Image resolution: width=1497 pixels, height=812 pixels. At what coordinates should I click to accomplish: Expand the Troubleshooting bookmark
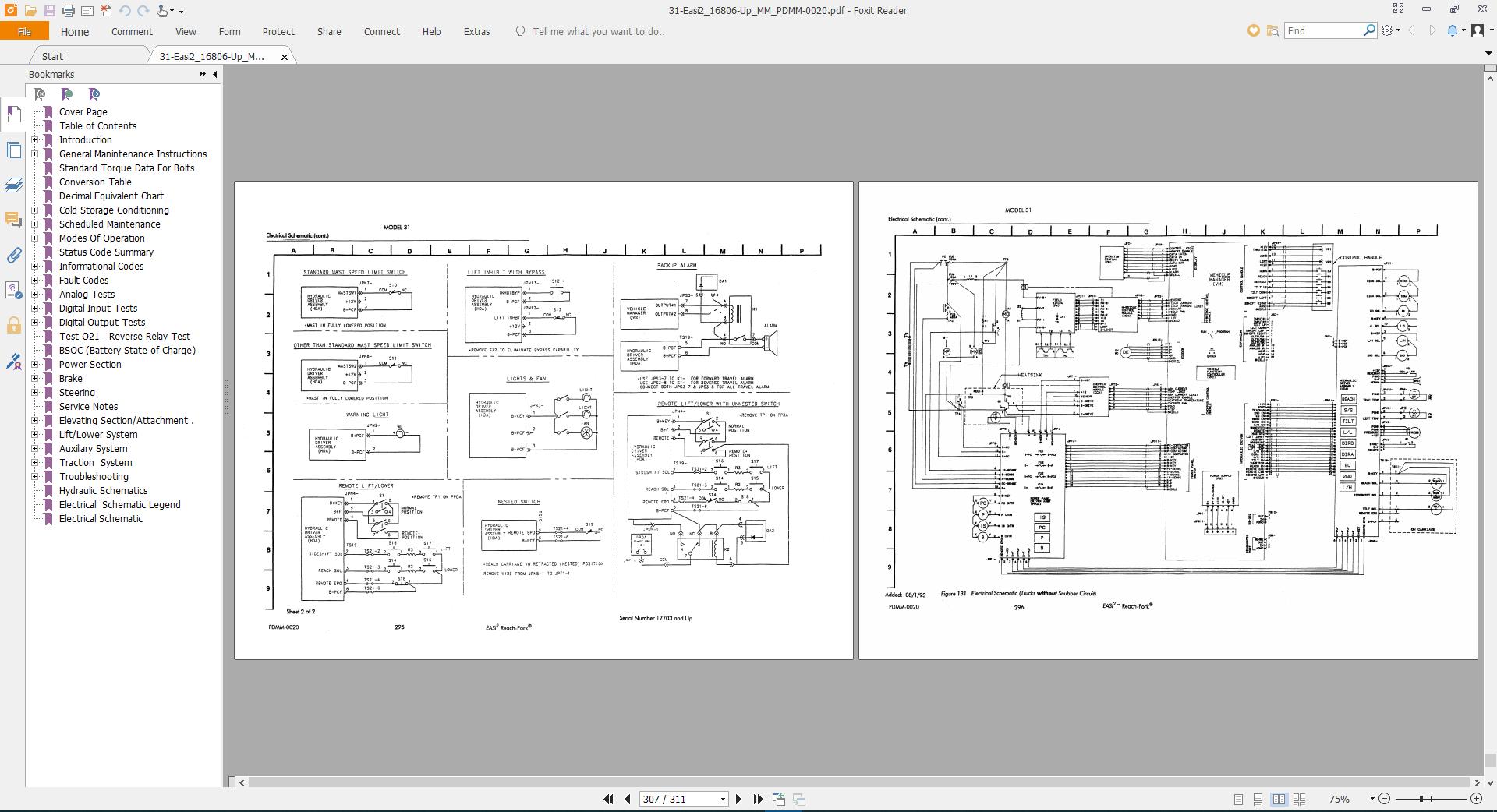coord(34,476)
